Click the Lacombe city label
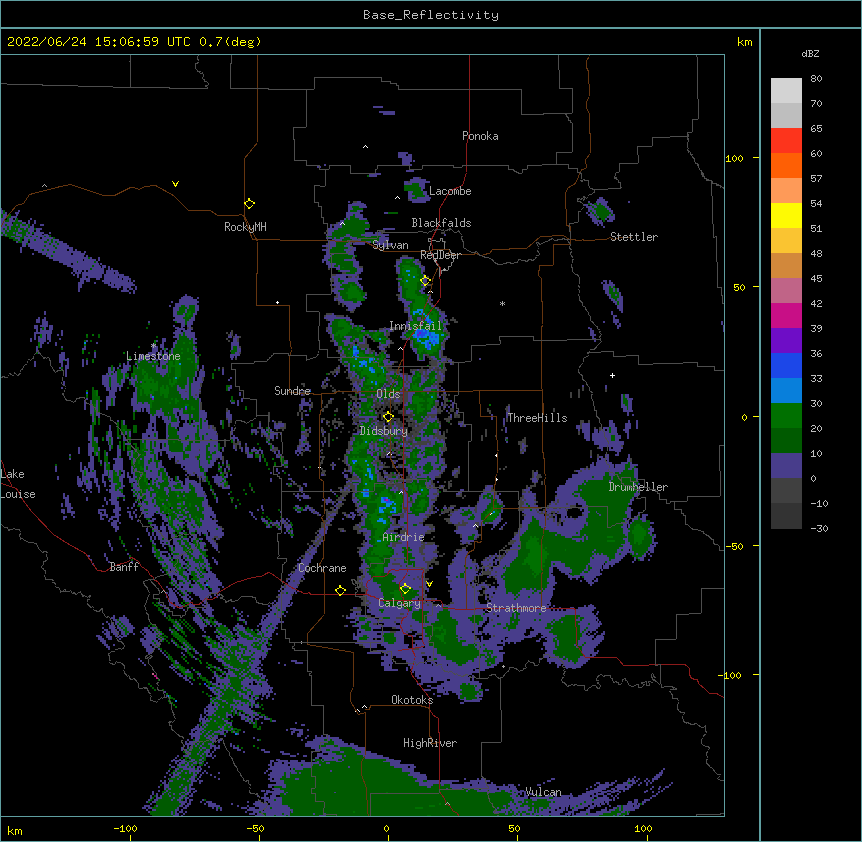This screenshot has width=862, height=842. [450, 191]
